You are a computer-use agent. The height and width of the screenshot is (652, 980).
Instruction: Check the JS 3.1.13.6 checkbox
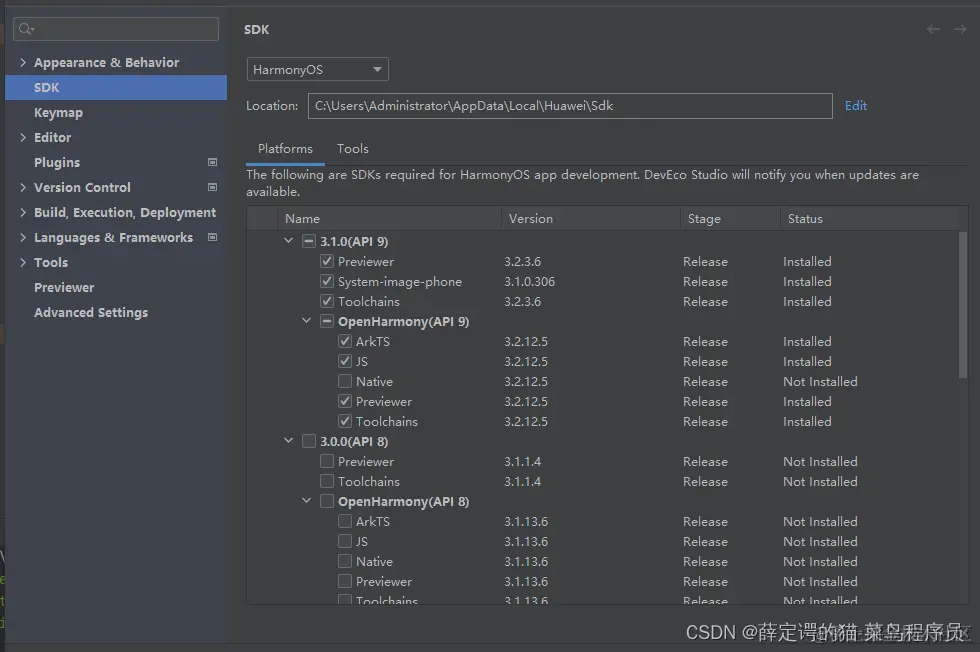click(345, 541)
